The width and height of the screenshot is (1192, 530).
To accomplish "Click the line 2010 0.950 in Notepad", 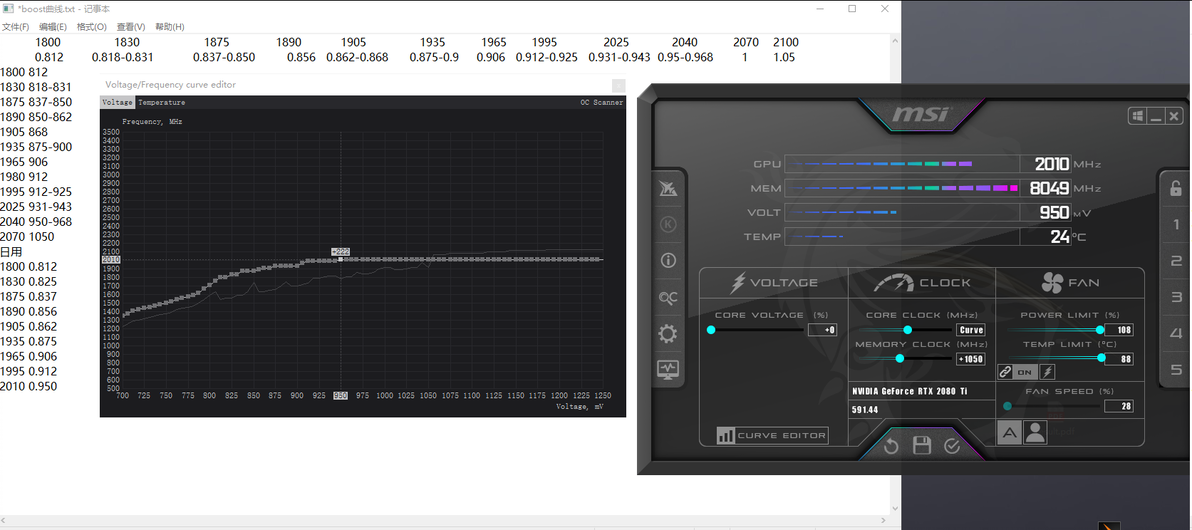I will point(29,386).
